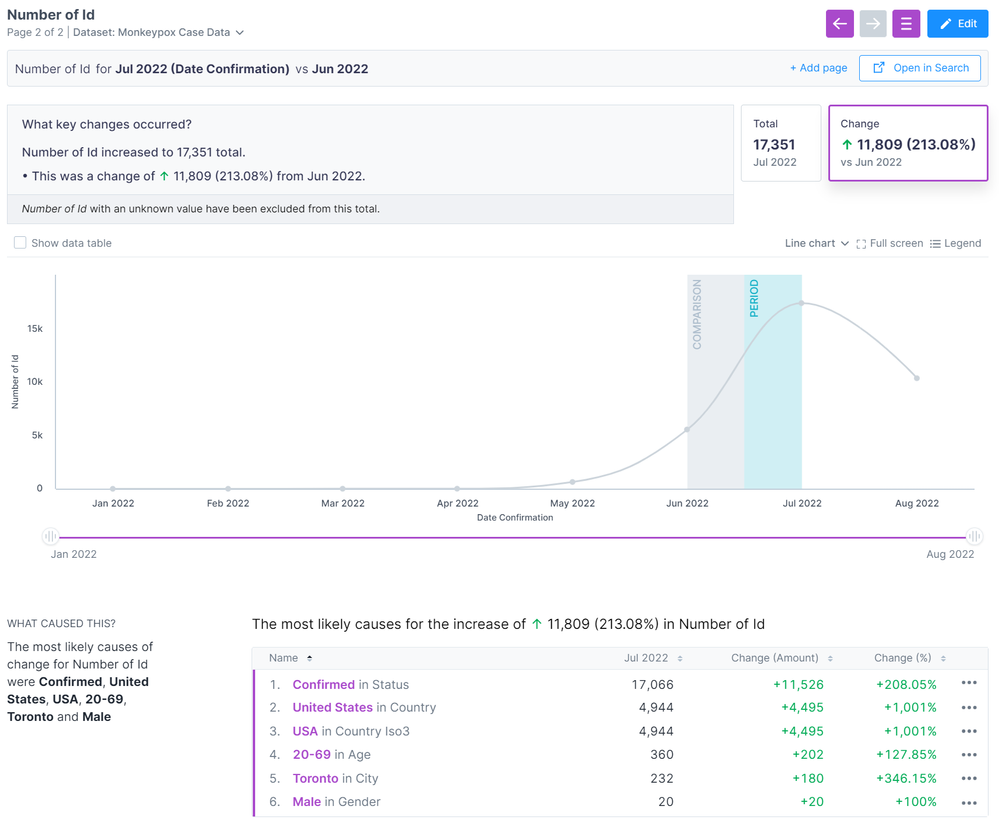Click the left date range slider handle
The height and width of the screenshot is (825, 999).
tap(51, 537)
